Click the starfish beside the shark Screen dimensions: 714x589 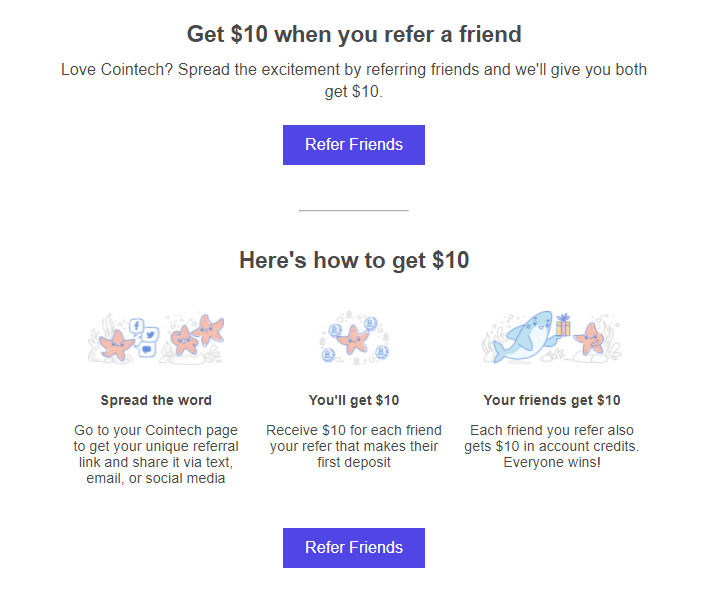click(590, 338)
